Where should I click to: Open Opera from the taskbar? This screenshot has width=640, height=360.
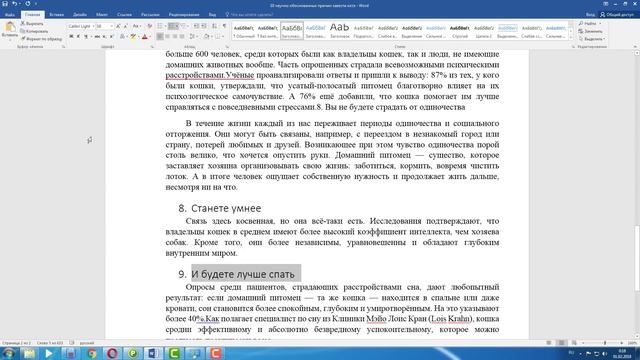(x=112, y=353)
